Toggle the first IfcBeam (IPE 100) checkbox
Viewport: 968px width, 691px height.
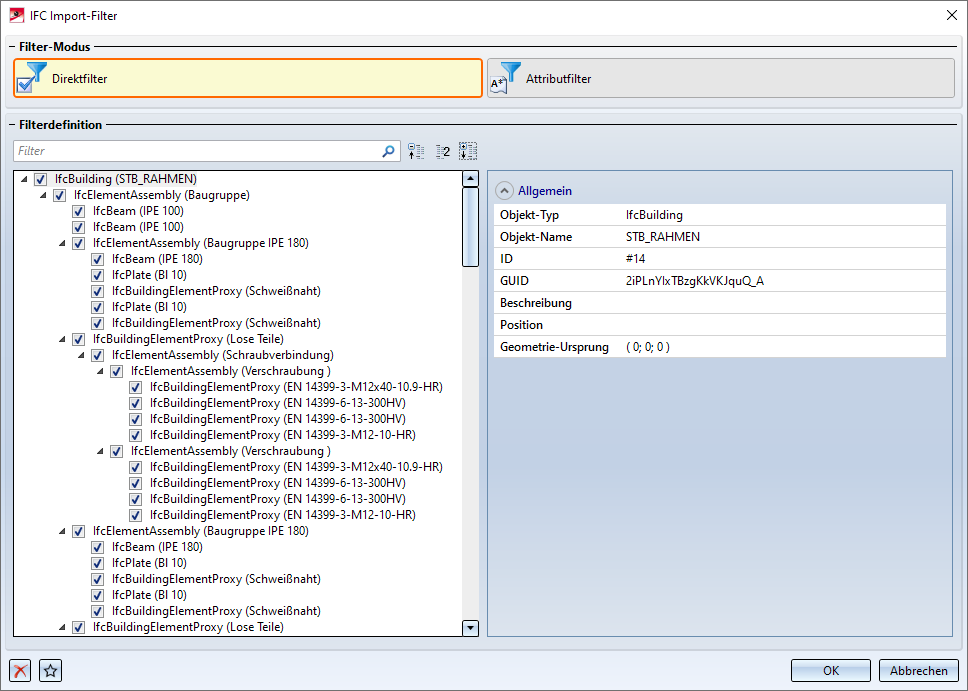[x=79, y=211]
